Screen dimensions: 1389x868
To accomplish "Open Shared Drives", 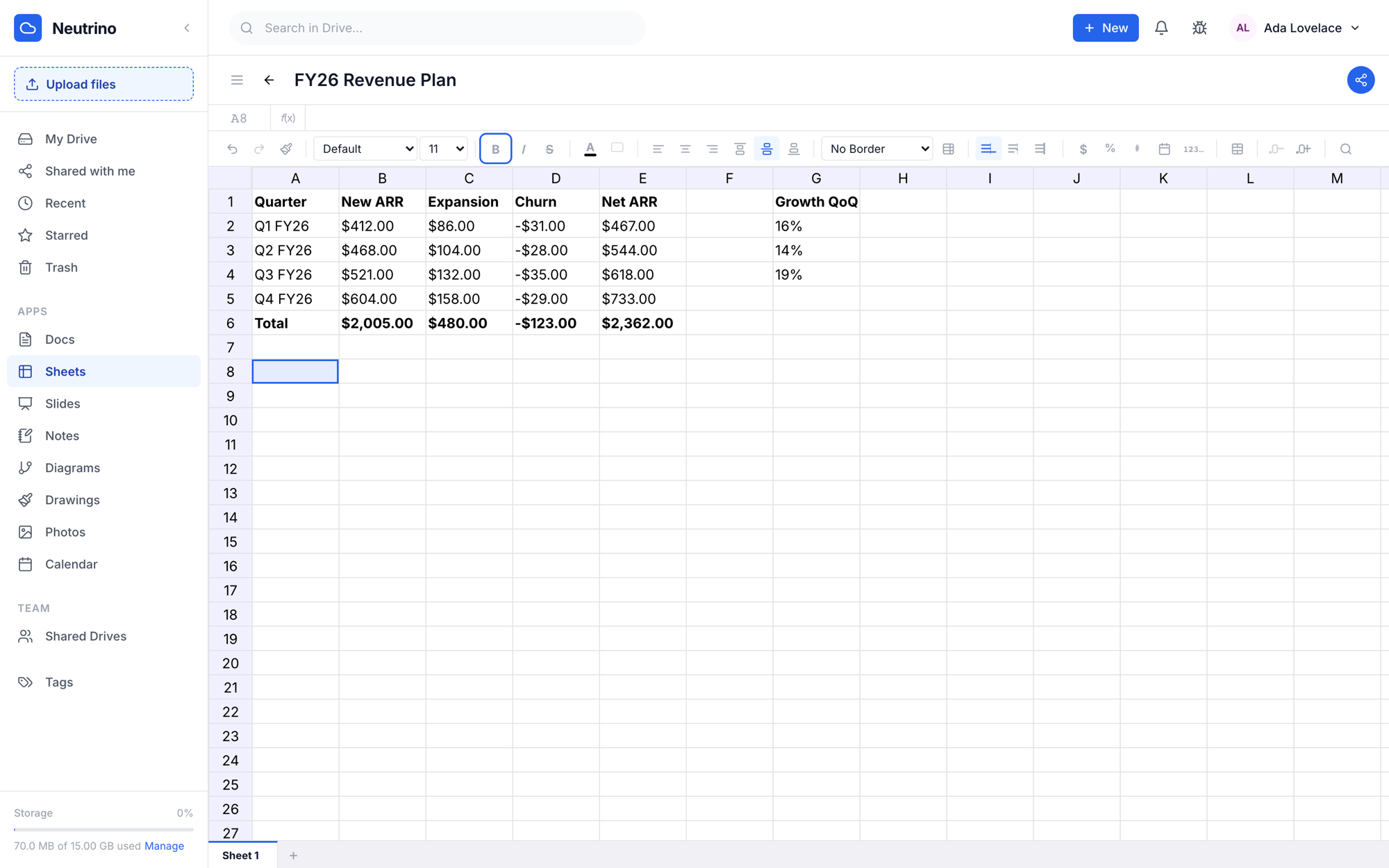I will point(103,636).
